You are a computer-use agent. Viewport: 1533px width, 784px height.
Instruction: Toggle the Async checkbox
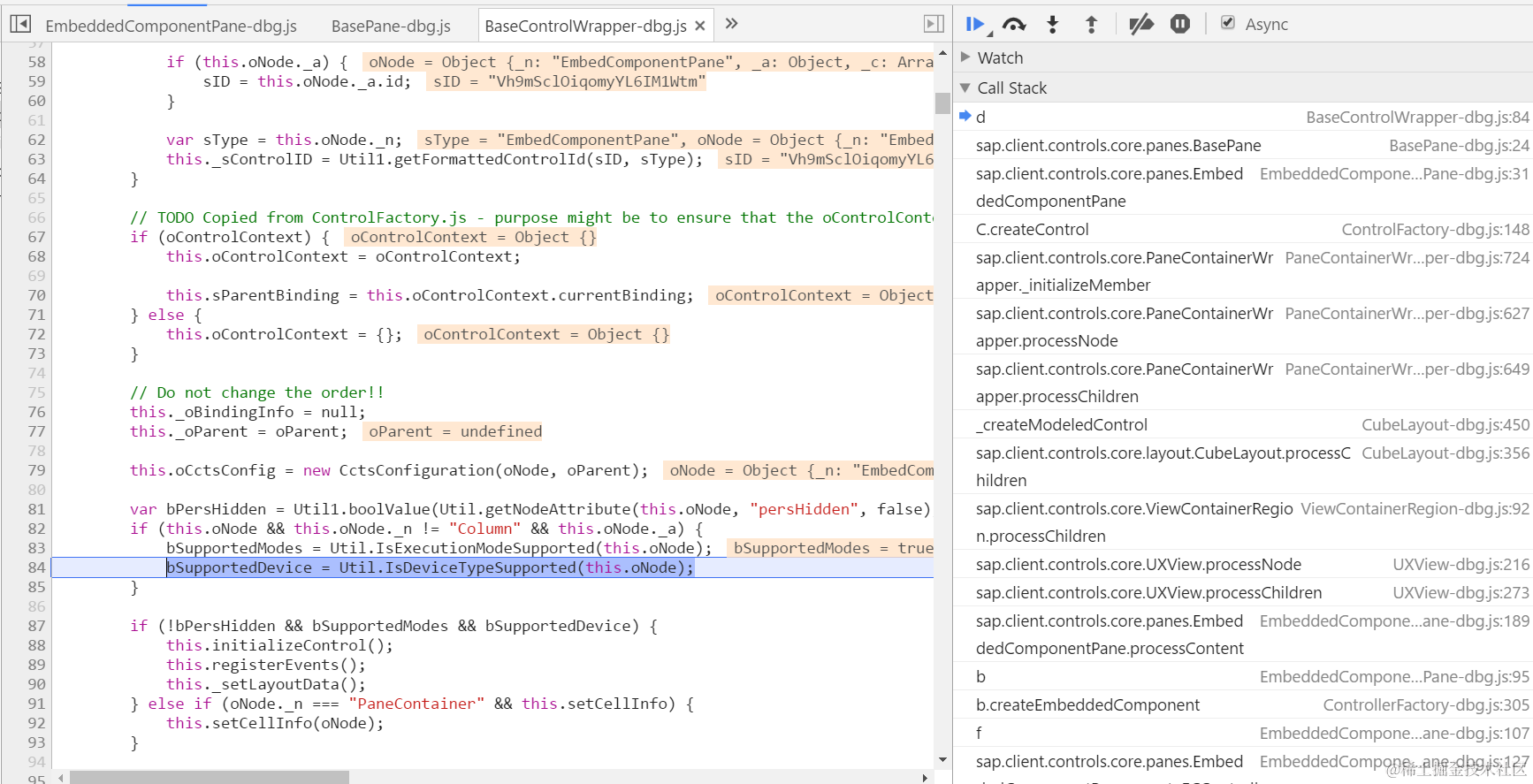pyautogui.click(x=1228, y=24)
